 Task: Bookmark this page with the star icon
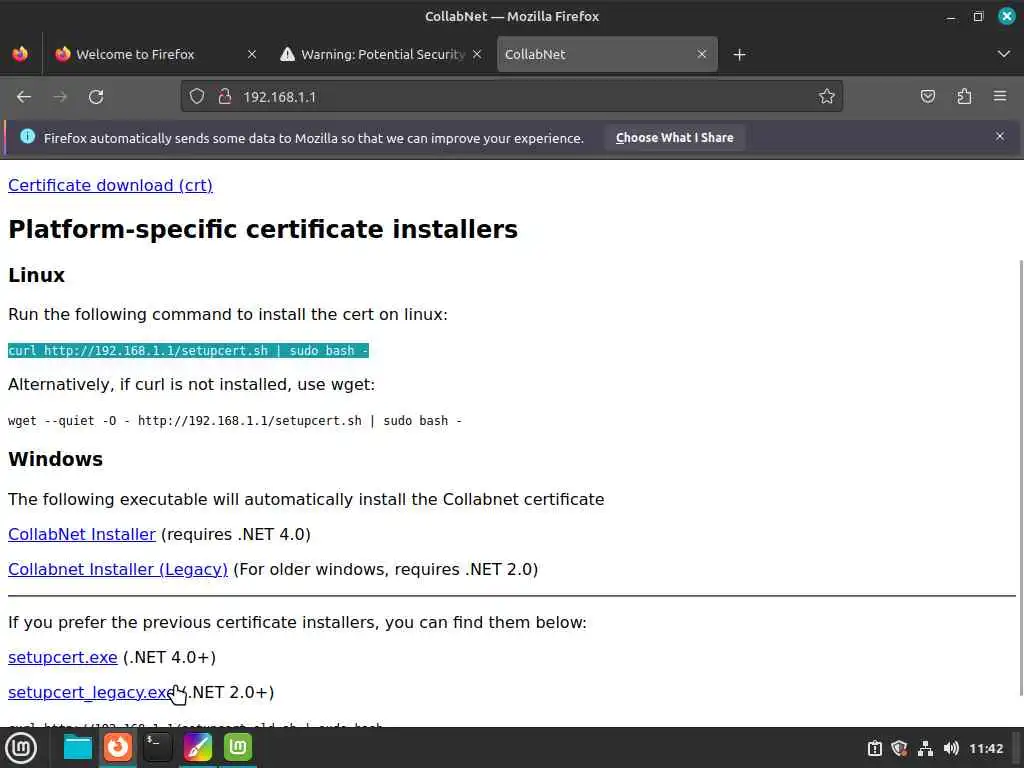coord(827,97)
